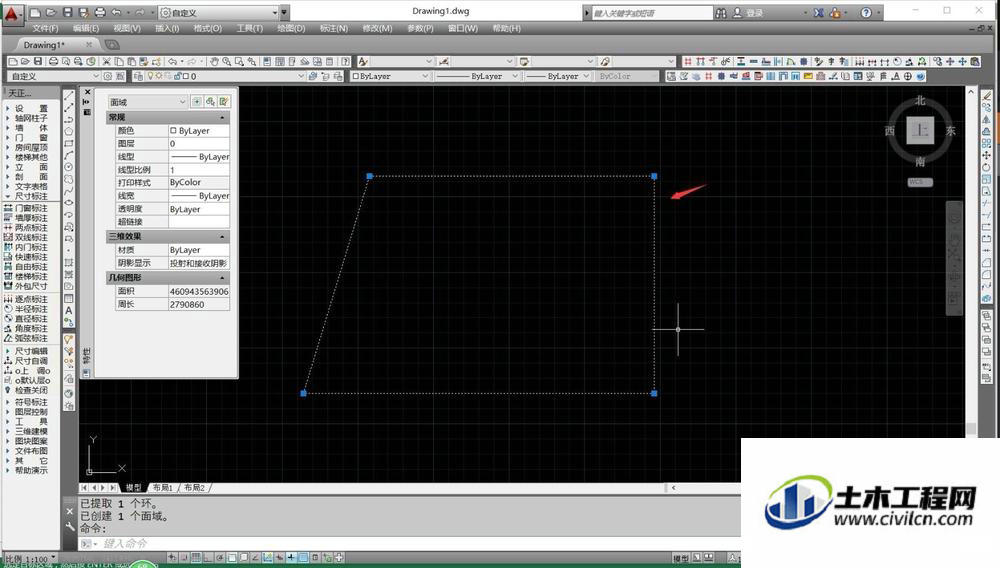Switch to the 布局1 layout tab
The height and width of the screenshot is (568, 1000).
[163, 488]
